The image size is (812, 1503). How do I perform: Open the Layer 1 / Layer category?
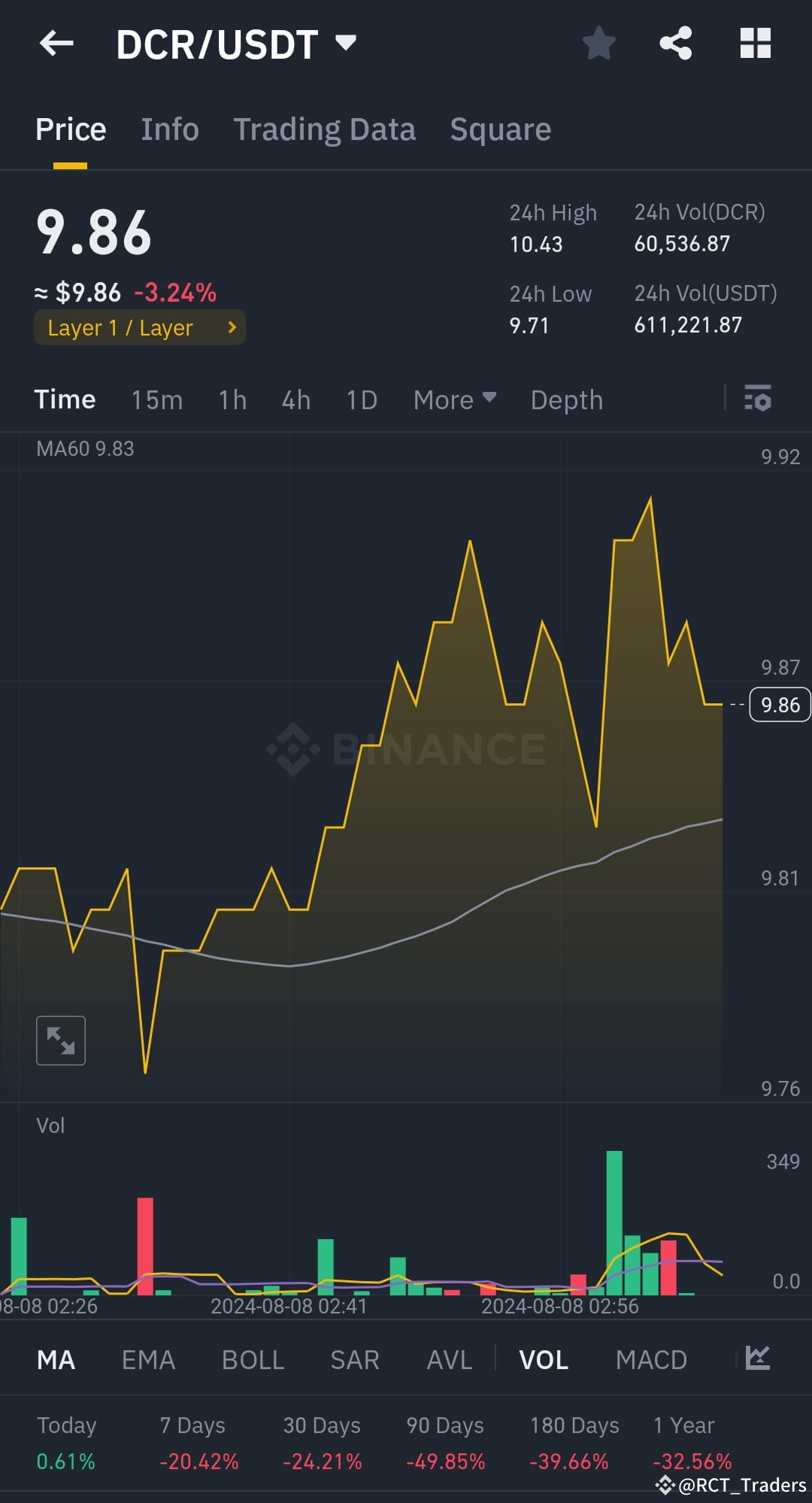coord(139,327)
